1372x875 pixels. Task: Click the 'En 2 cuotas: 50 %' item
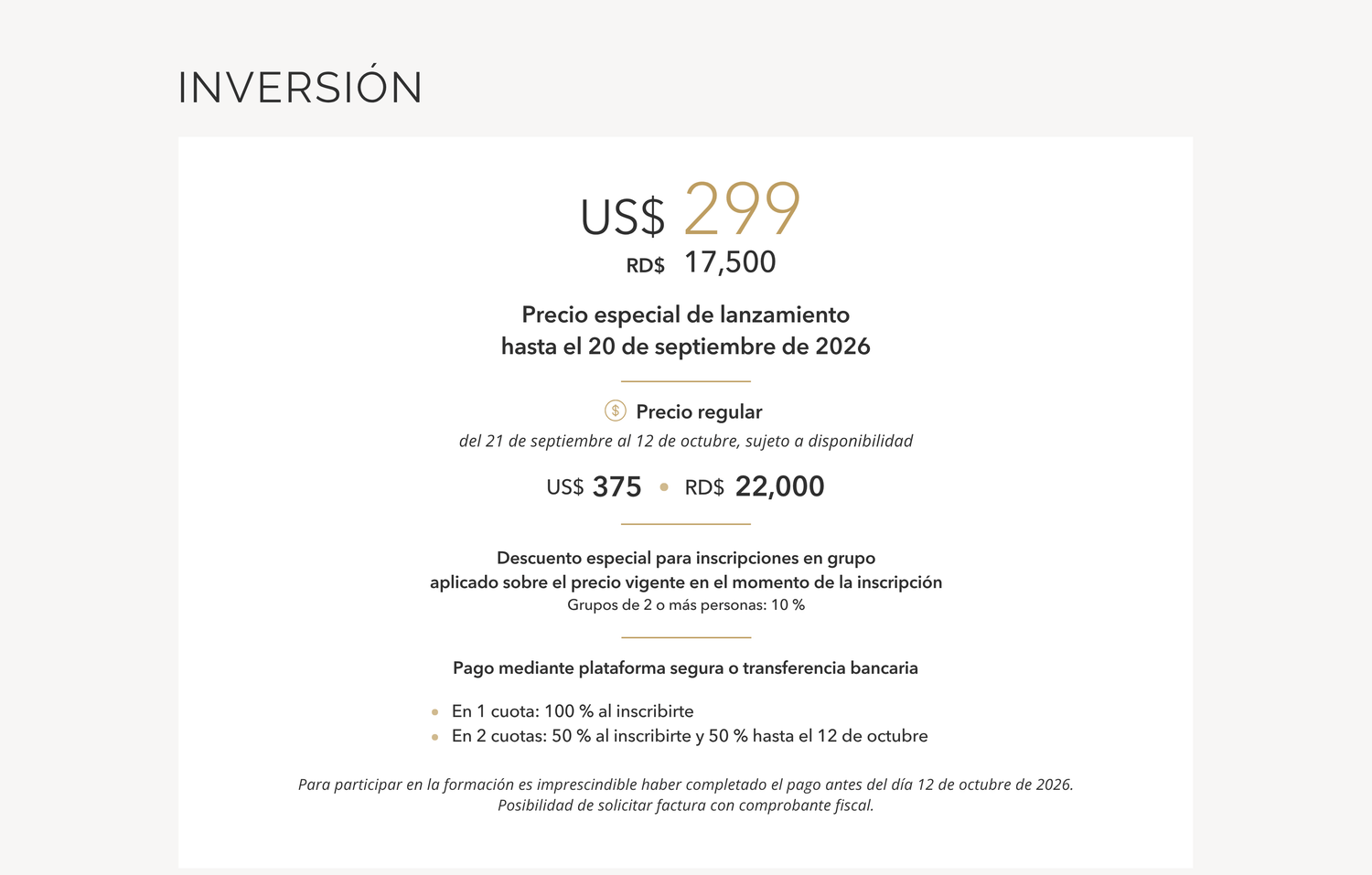[x=690, y=736]
